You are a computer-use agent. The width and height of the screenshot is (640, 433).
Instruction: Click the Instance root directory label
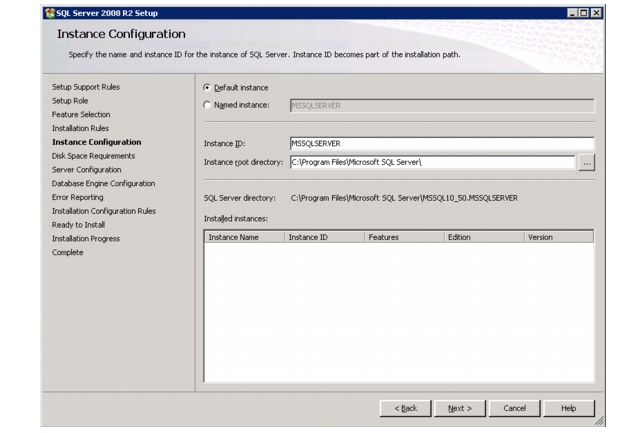pyautogui.click(x=243, y=162)
